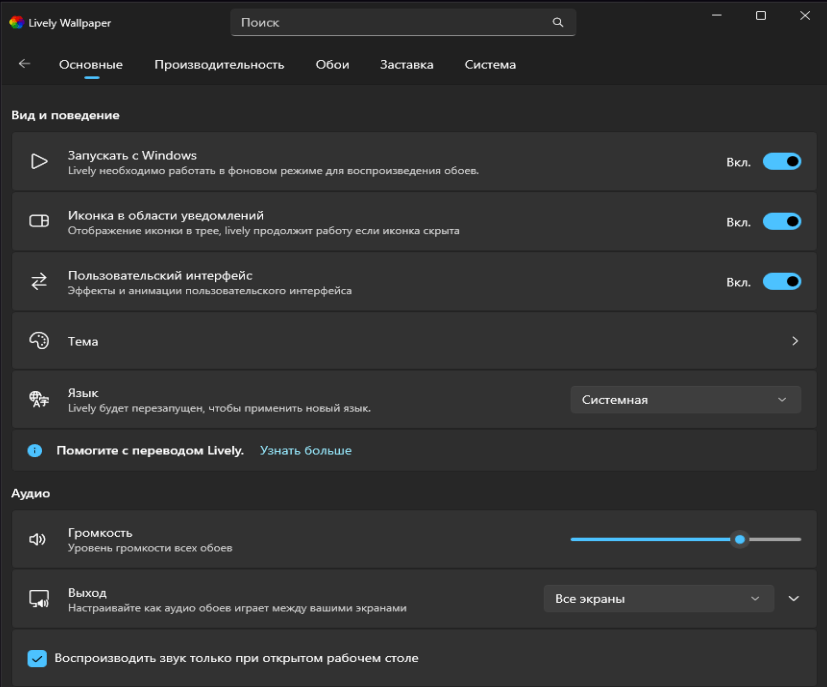This screenshot has height=687, width=827.
Task: Uncheck Воспроизводить звук только при открытом рабочем столе
Action: click(x=37, y=658)
